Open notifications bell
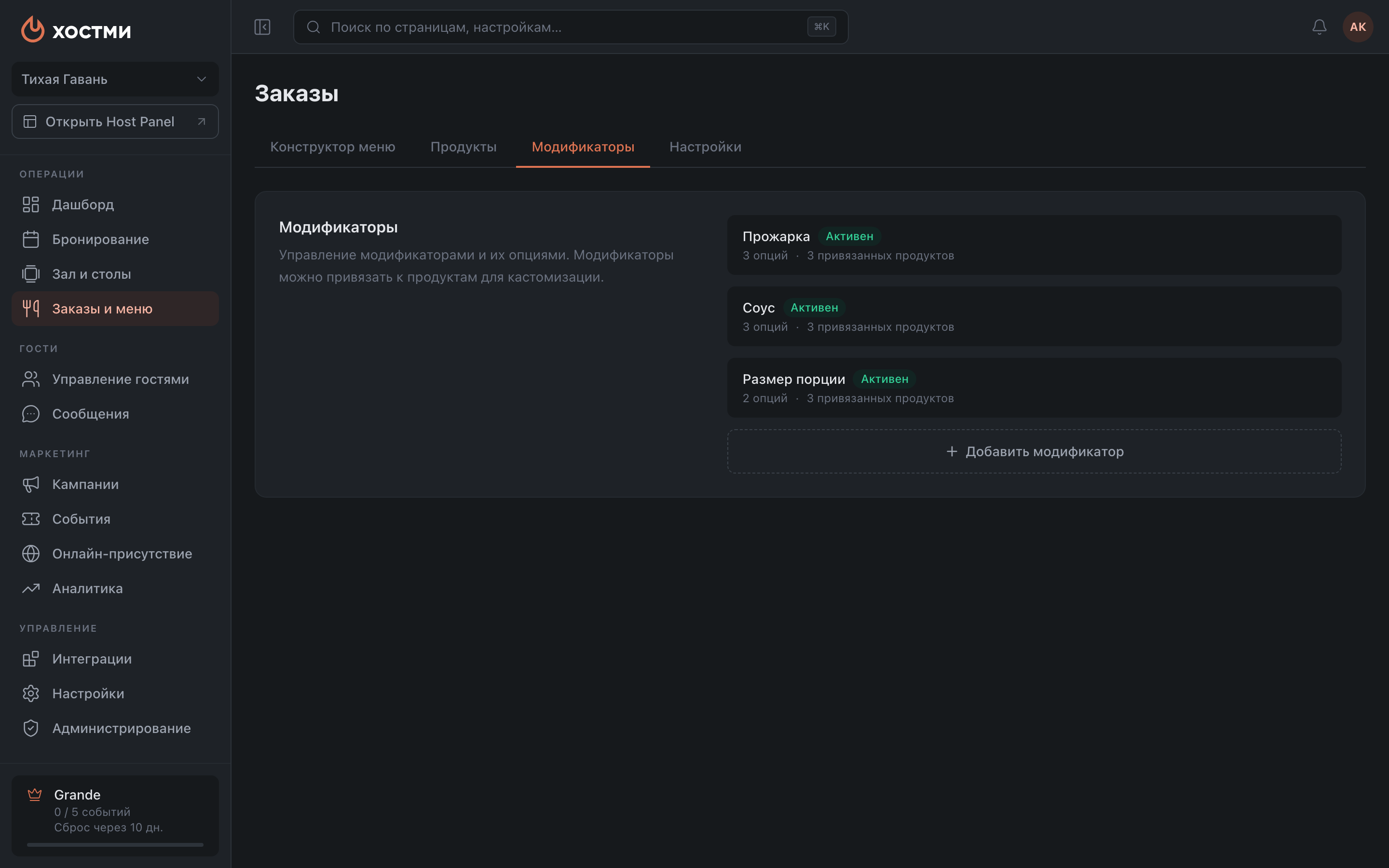1389x868 pixels. click(1319, 27)
